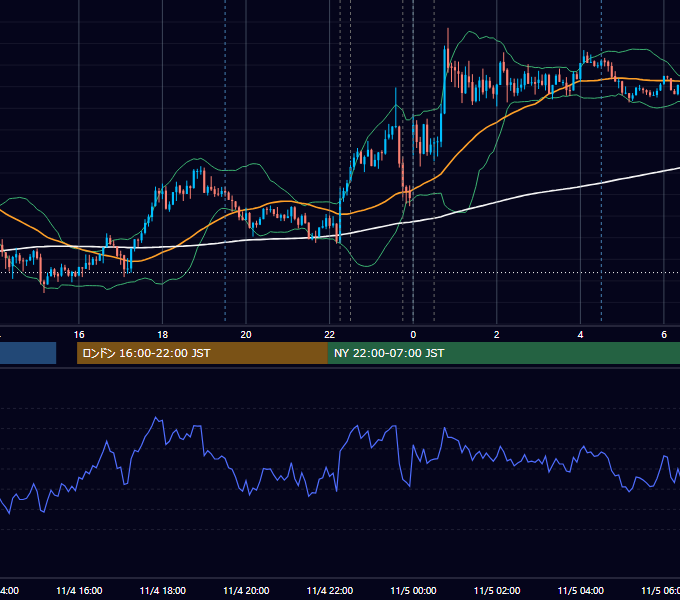Viewport: 680px width, 600px height.
Task: Click the 11/4 16:00 date label
Action: [x=79, y=590]
